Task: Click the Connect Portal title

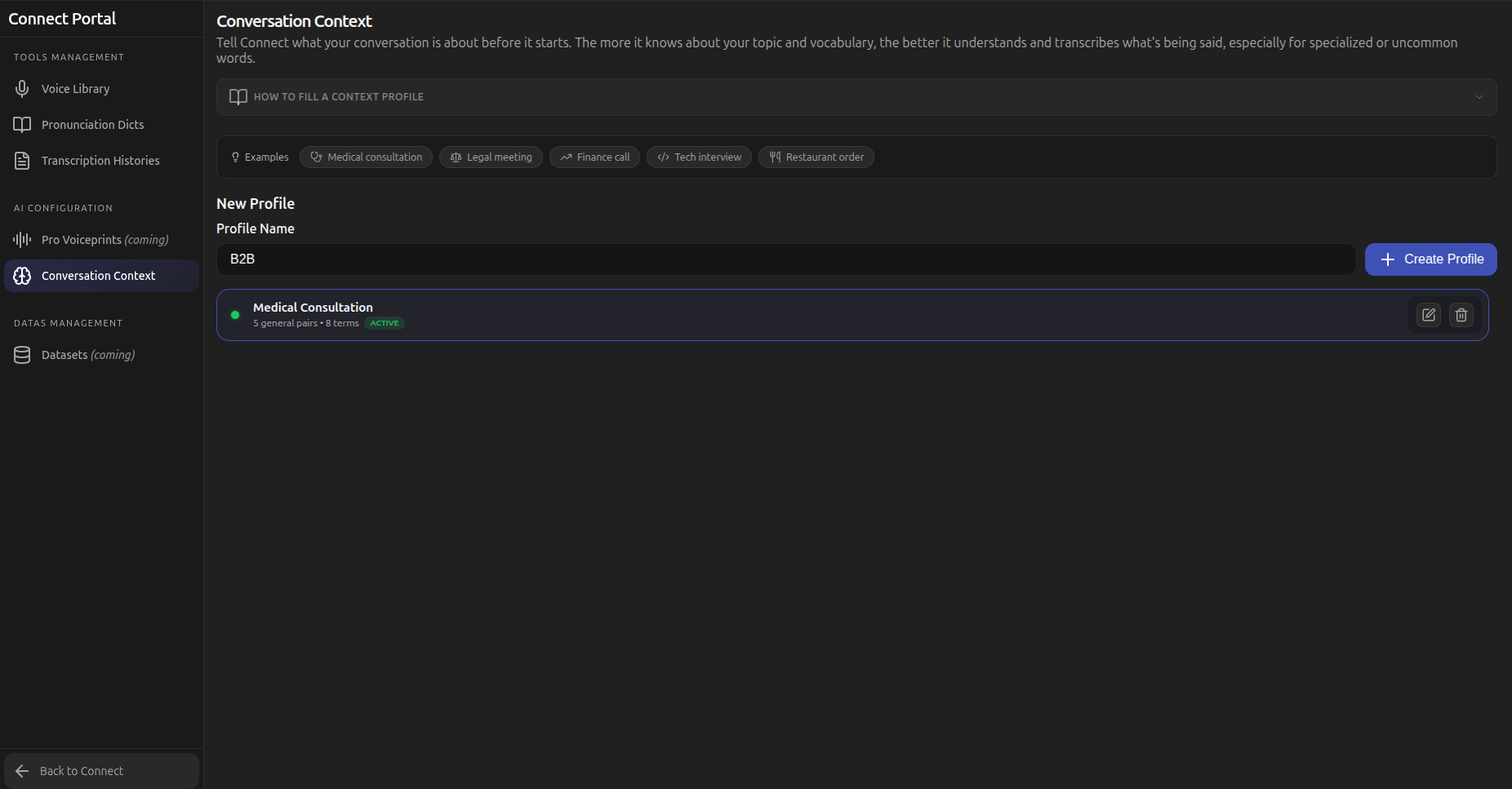Action: click(x=62, y=19)
